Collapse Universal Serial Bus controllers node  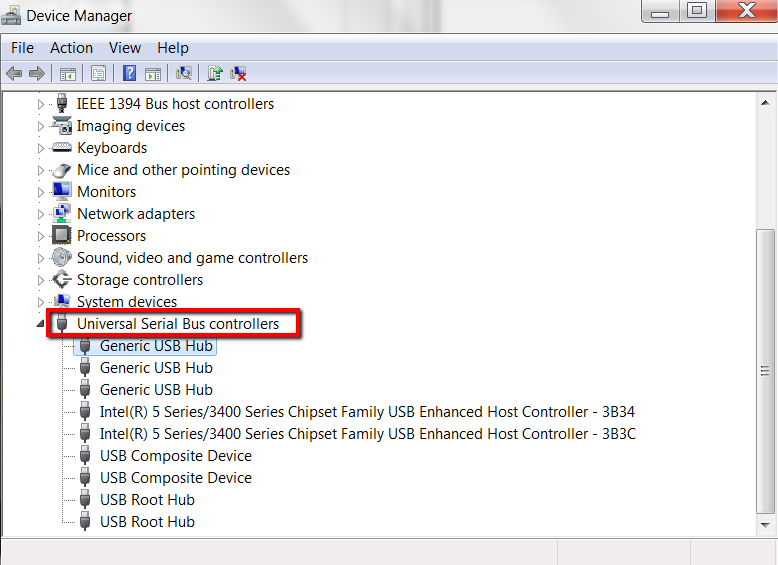click(x=41, y=324)
